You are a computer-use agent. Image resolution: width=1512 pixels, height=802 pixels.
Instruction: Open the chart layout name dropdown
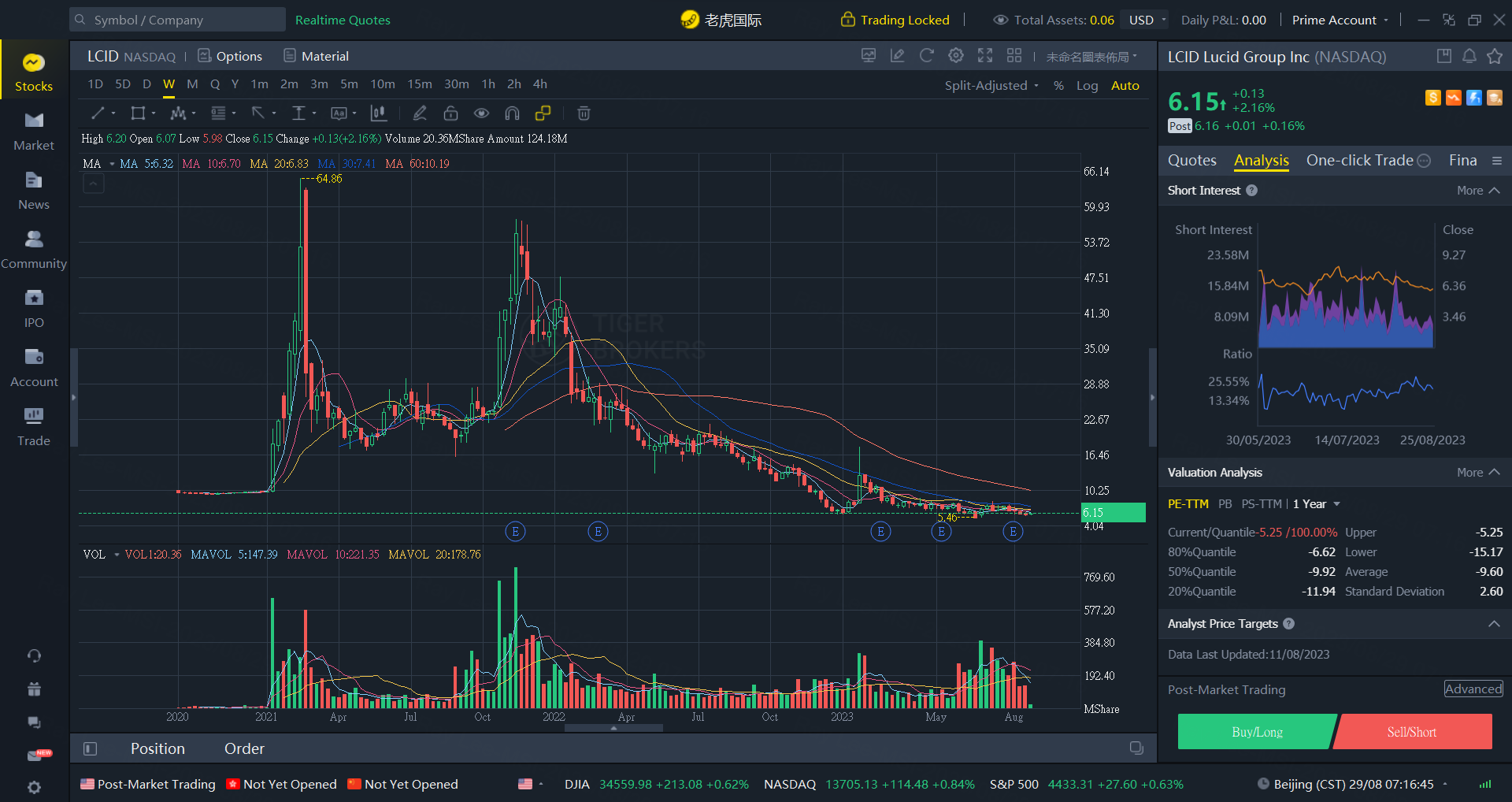(x=1091, y=57)
